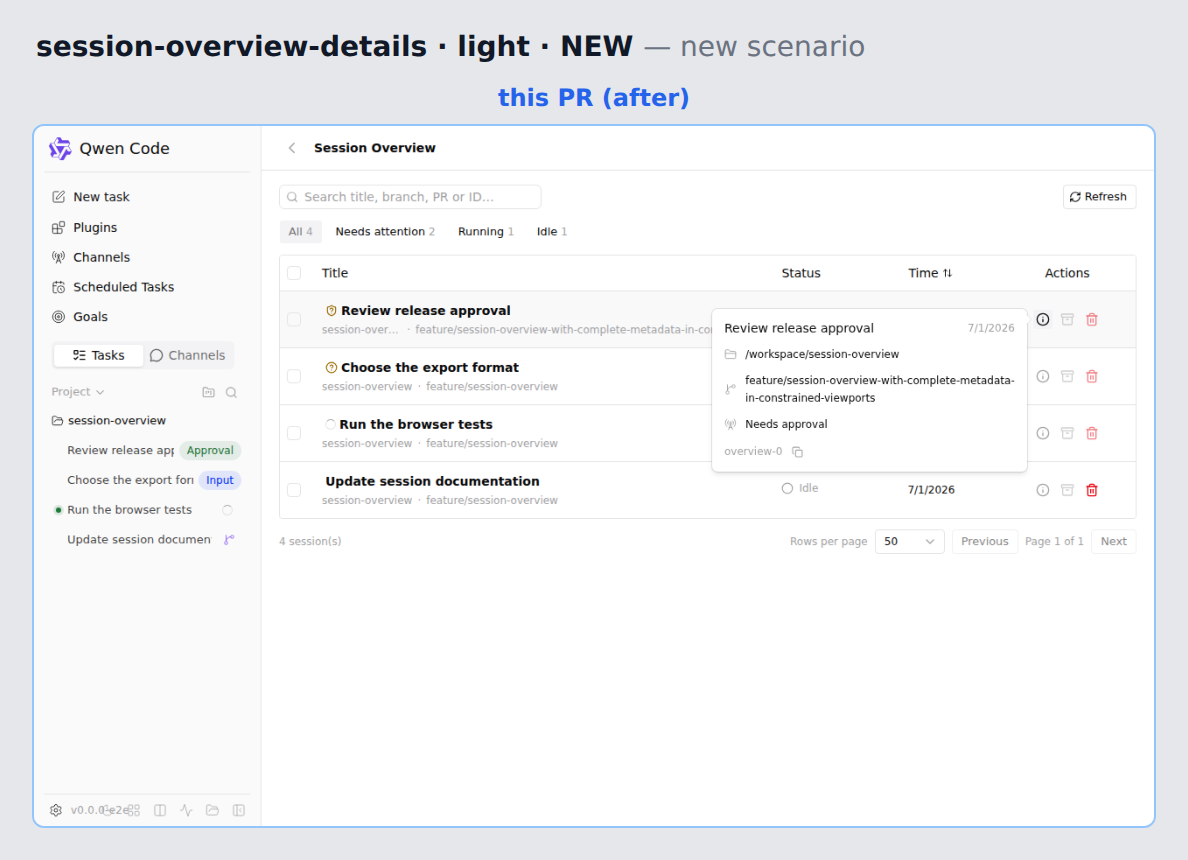Viewport: 1188px width, 860px height.
Task: Filter by Running sessions
Action: pos(486,232)
